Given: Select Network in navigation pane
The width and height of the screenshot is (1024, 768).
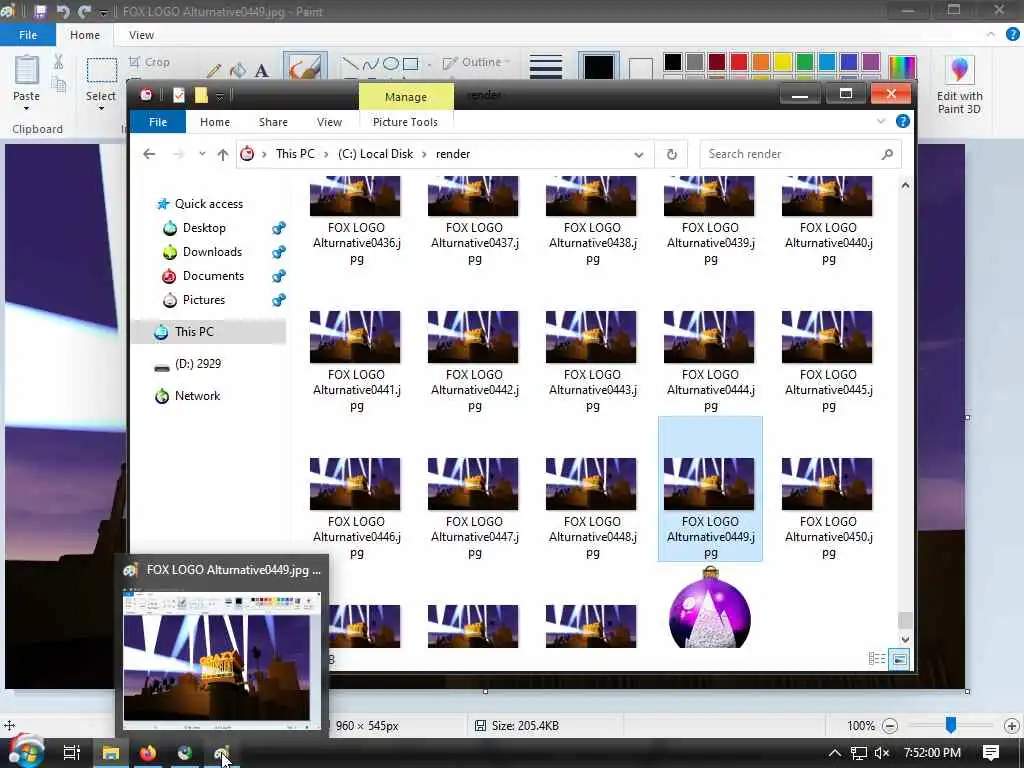Looking at the screenshot, I should click(x=197, y=396).
